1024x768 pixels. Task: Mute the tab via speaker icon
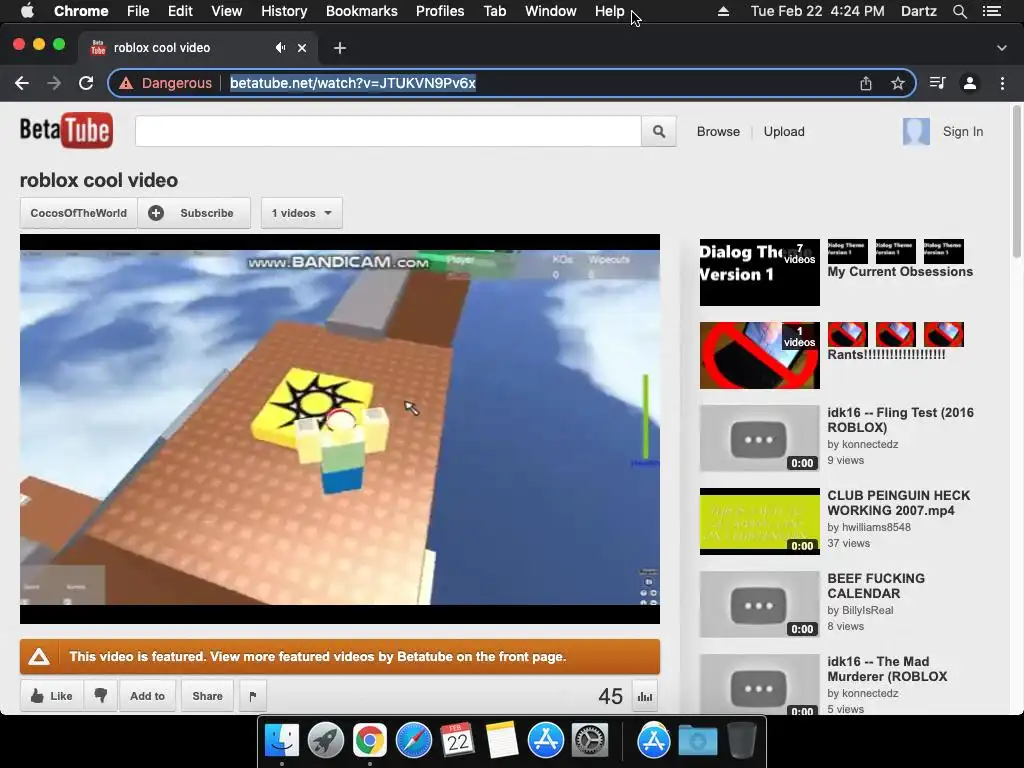click(x=280, y=48)
